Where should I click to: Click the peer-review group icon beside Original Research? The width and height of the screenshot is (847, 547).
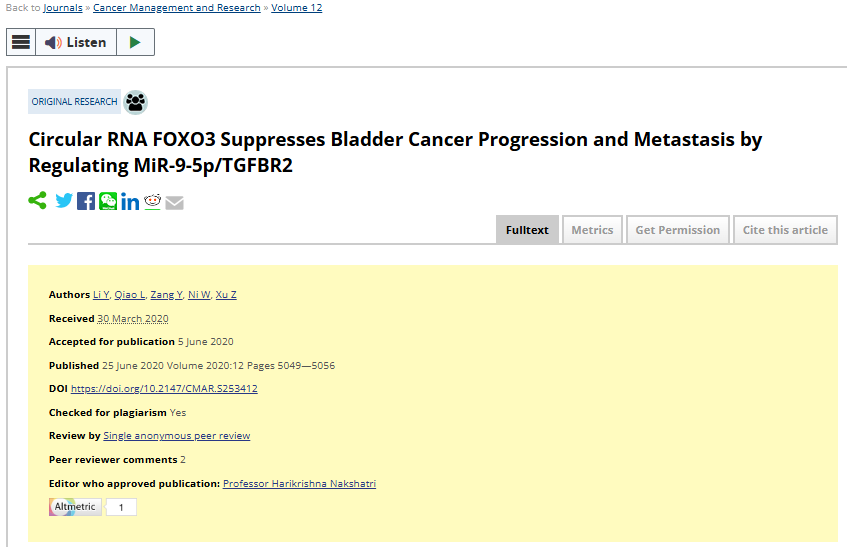coord(136,102)
